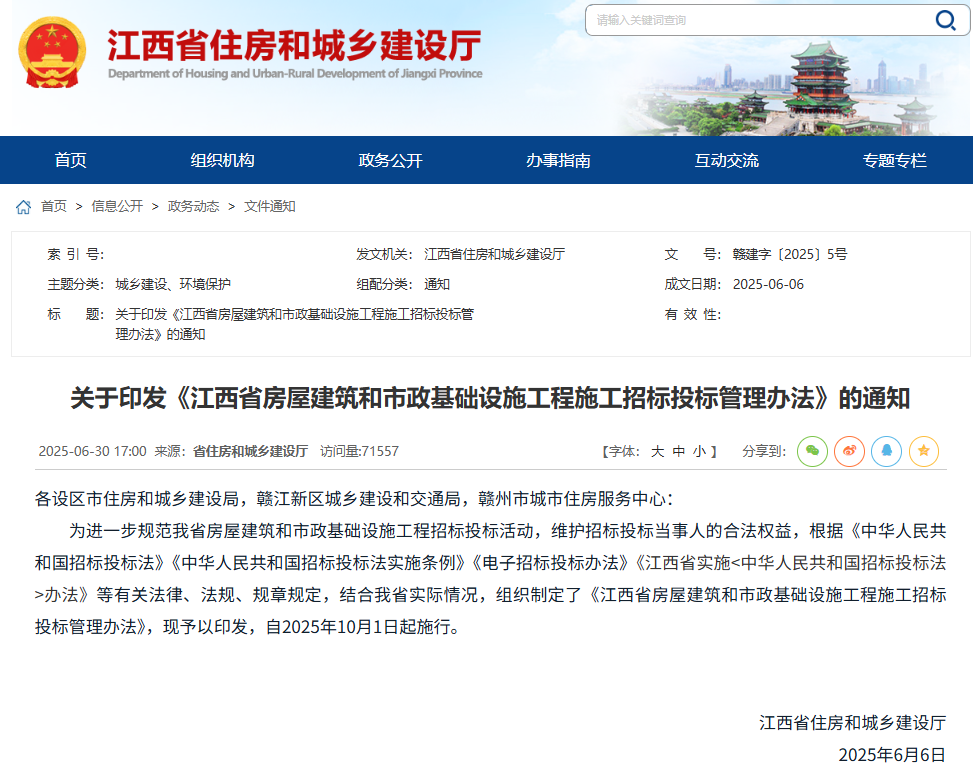
Task: Click the addressee line of the notice
Action: pos(354,499)
